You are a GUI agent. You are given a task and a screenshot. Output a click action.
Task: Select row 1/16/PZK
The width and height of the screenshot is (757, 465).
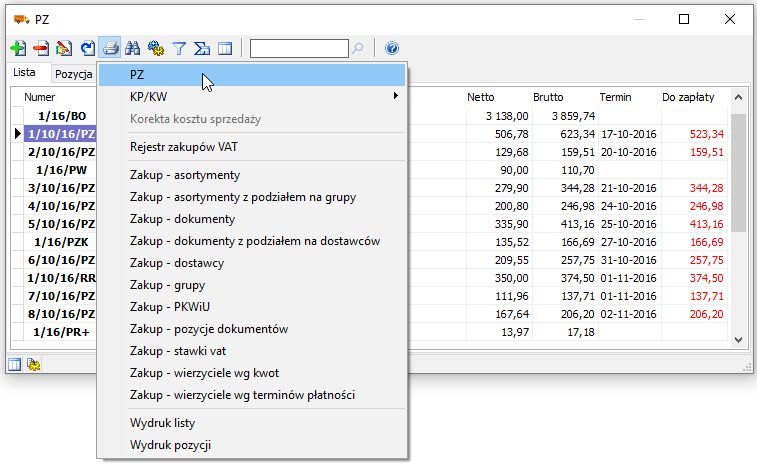[x=61, y=242]
